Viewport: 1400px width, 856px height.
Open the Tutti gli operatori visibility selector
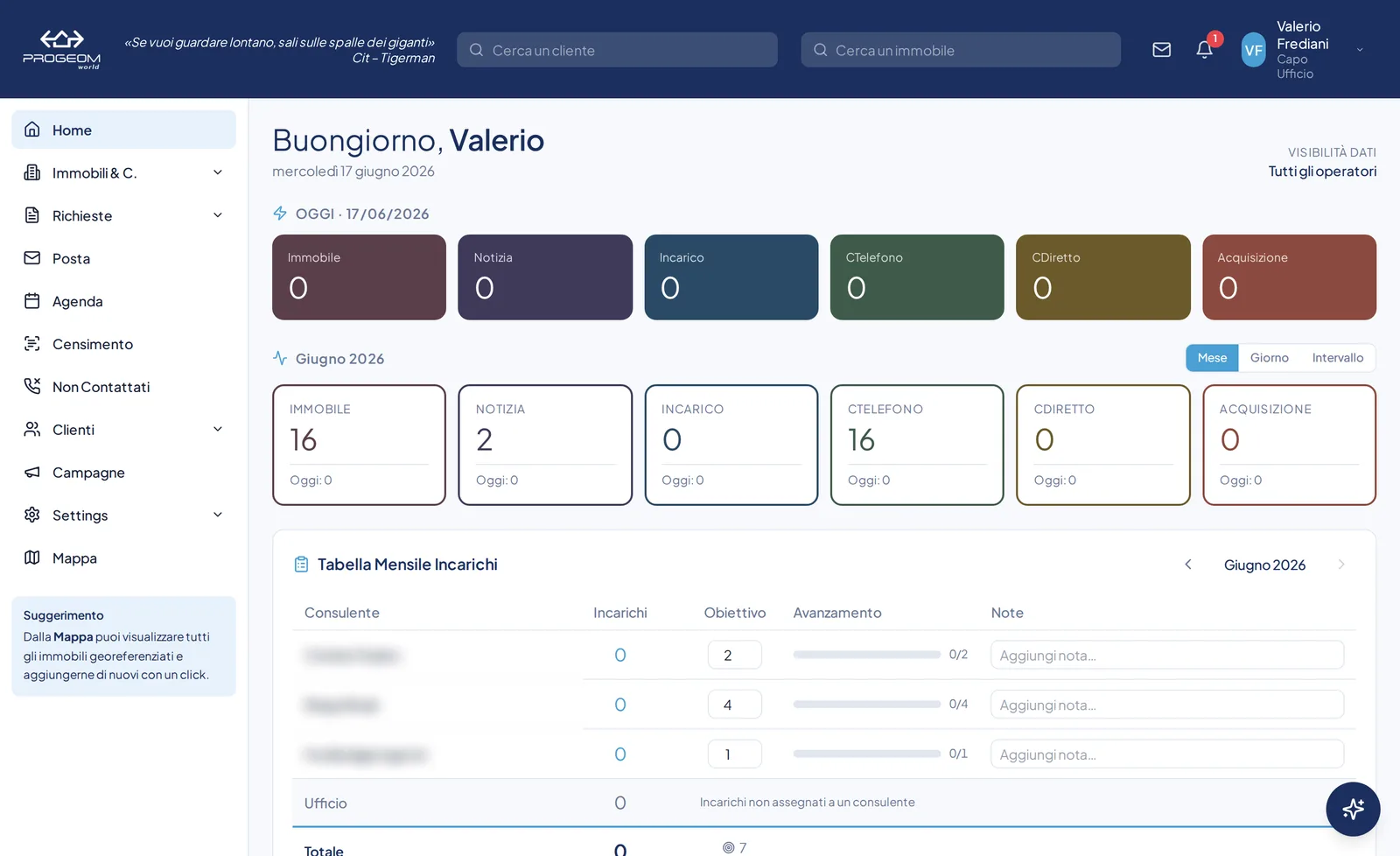coord(1322,172)
